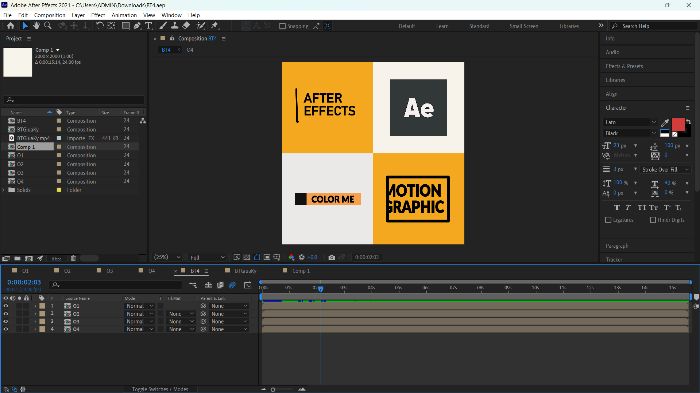Hide layer 1 using its eye icon
The width and height of the screenshot is (700, 393).
tap(6, 306)
